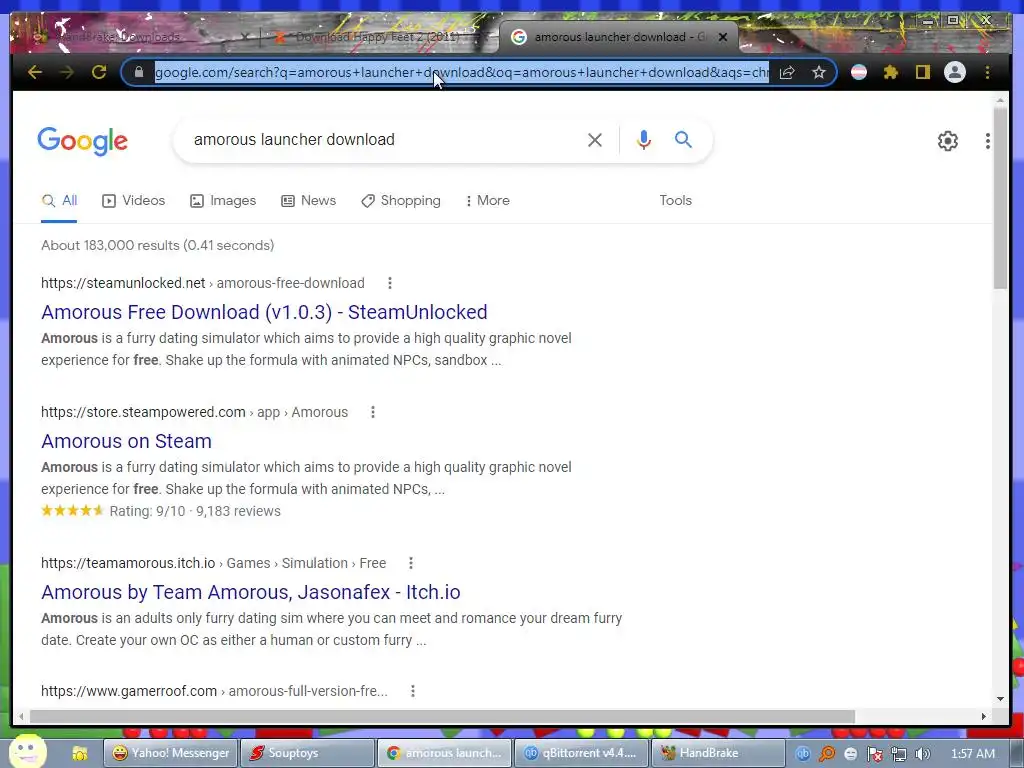This screenshot has height=768, width=1024.
Task: Click the 'Rating: 9/10 · 9,183 reviews' text
Action: point(195,511)
